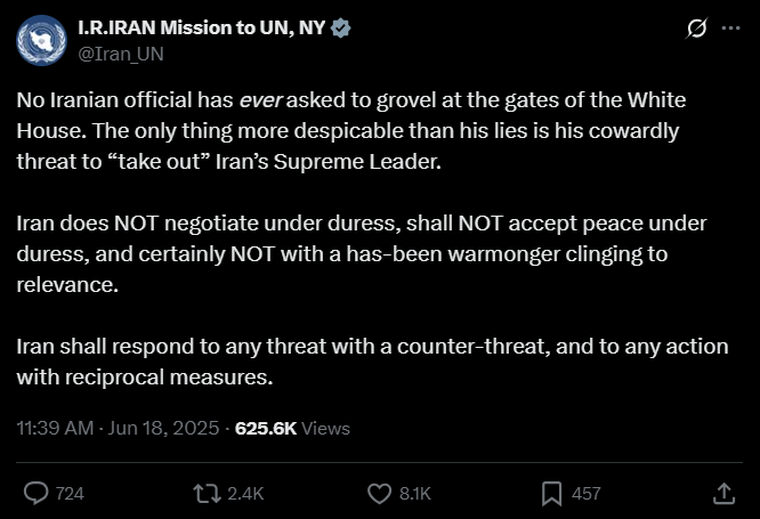The image size is (760, 519).
Task: Click the display name I.R.IRAN Mission to UN, NY
Action: coord(201,28)
